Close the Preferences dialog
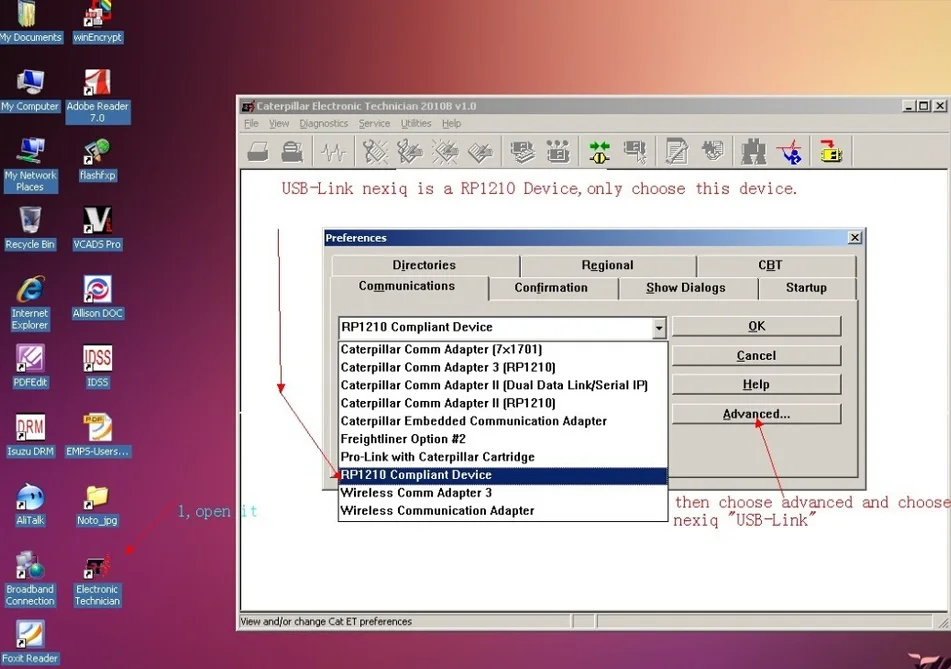This screenshot has height=669, width=951. click(855, 238)
